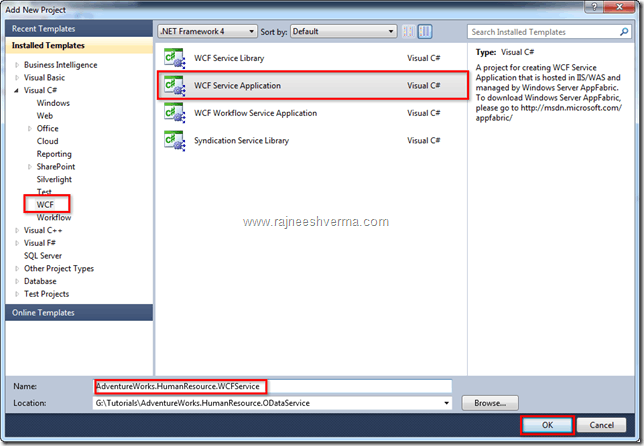Select the Reporting category
The width and height of the screenshot is (644, 446).
point(54,154)
